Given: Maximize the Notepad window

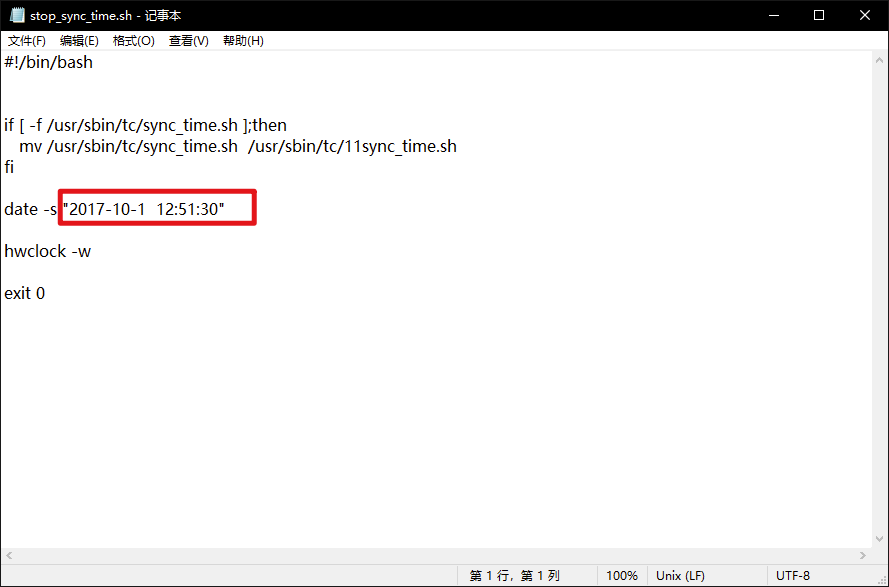Looking at the screenshot, I should pos(819,15).
